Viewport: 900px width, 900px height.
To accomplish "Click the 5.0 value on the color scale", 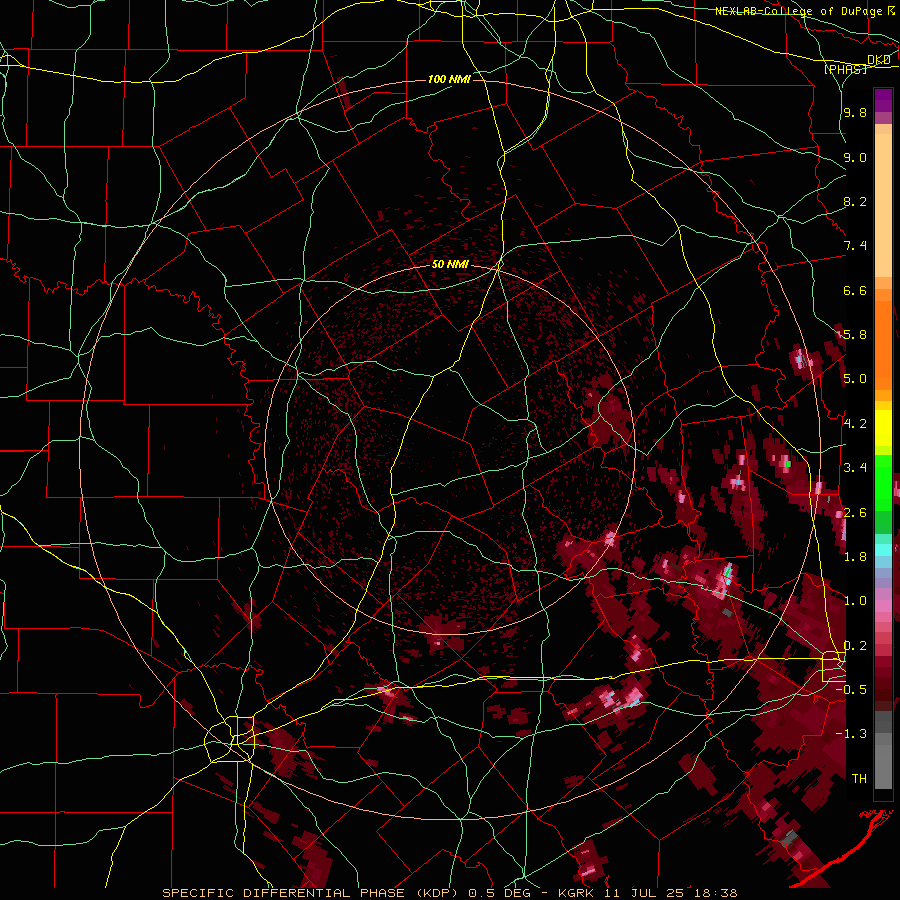I will click(x=855, y=379).
